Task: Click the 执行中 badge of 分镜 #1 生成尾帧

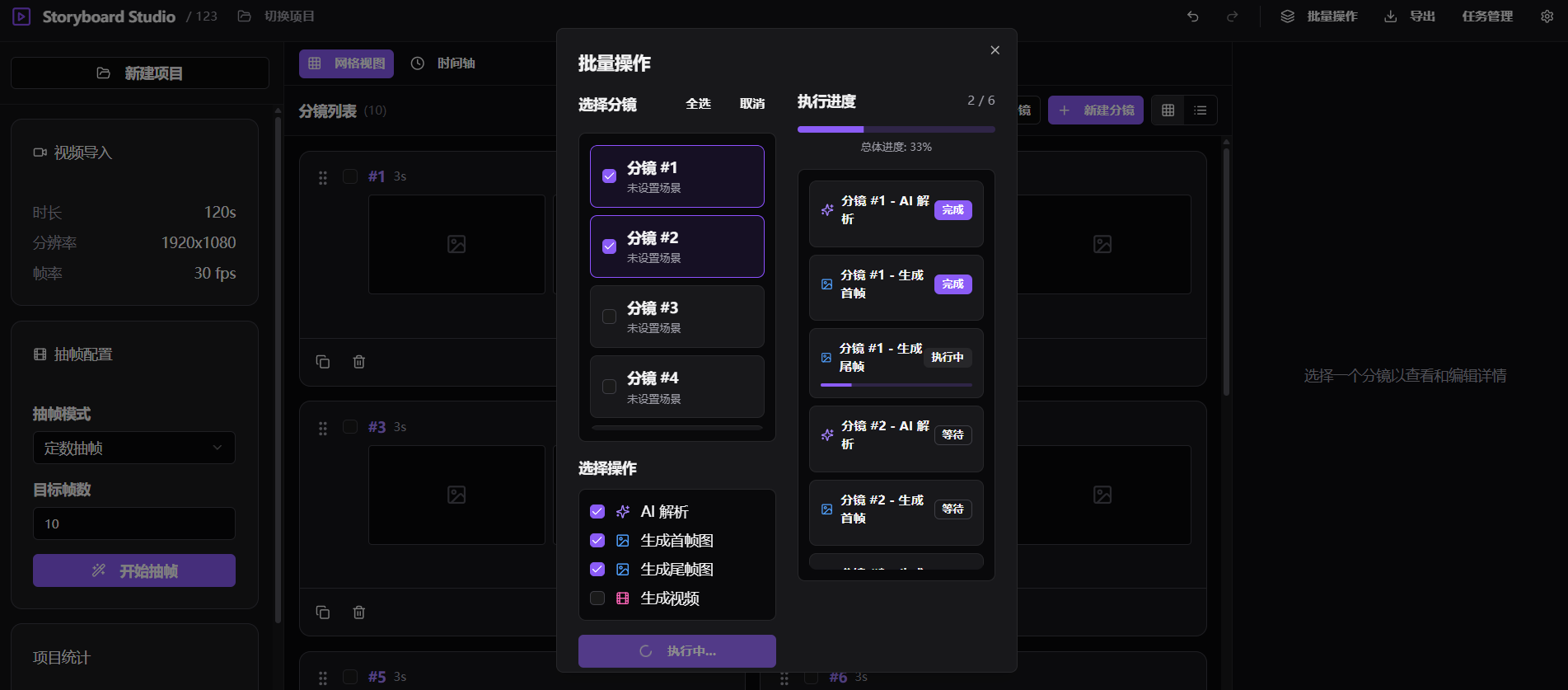Action: point(948,358)
